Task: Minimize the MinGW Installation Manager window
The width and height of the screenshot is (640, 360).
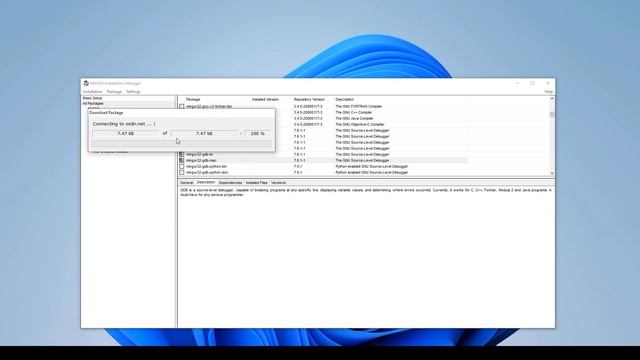Action: [x=517, y=83]
